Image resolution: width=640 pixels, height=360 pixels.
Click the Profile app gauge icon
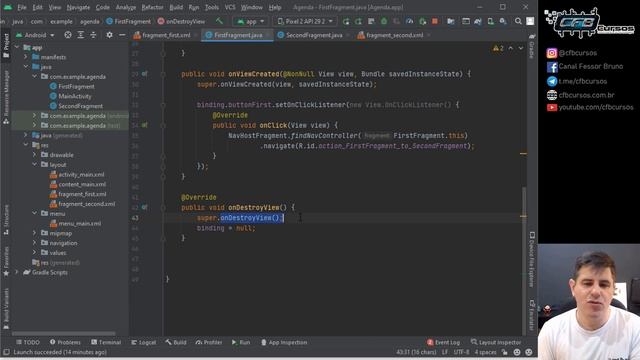point(410,21)
